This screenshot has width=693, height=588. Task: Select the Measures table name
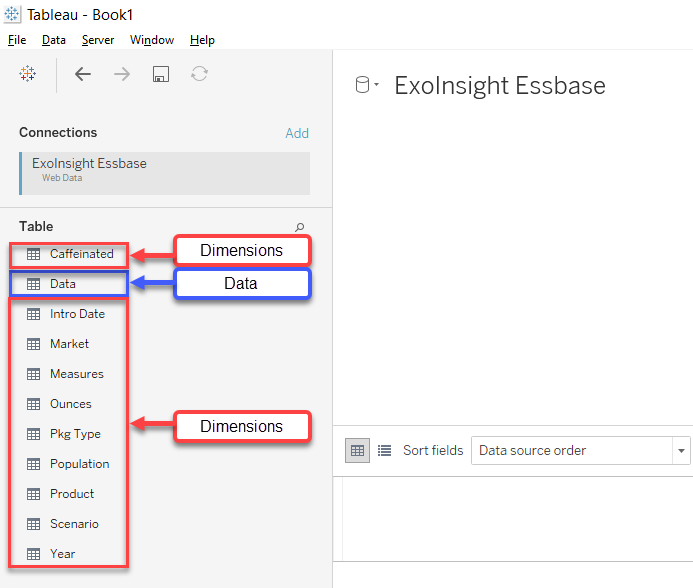tap(77, 374)
